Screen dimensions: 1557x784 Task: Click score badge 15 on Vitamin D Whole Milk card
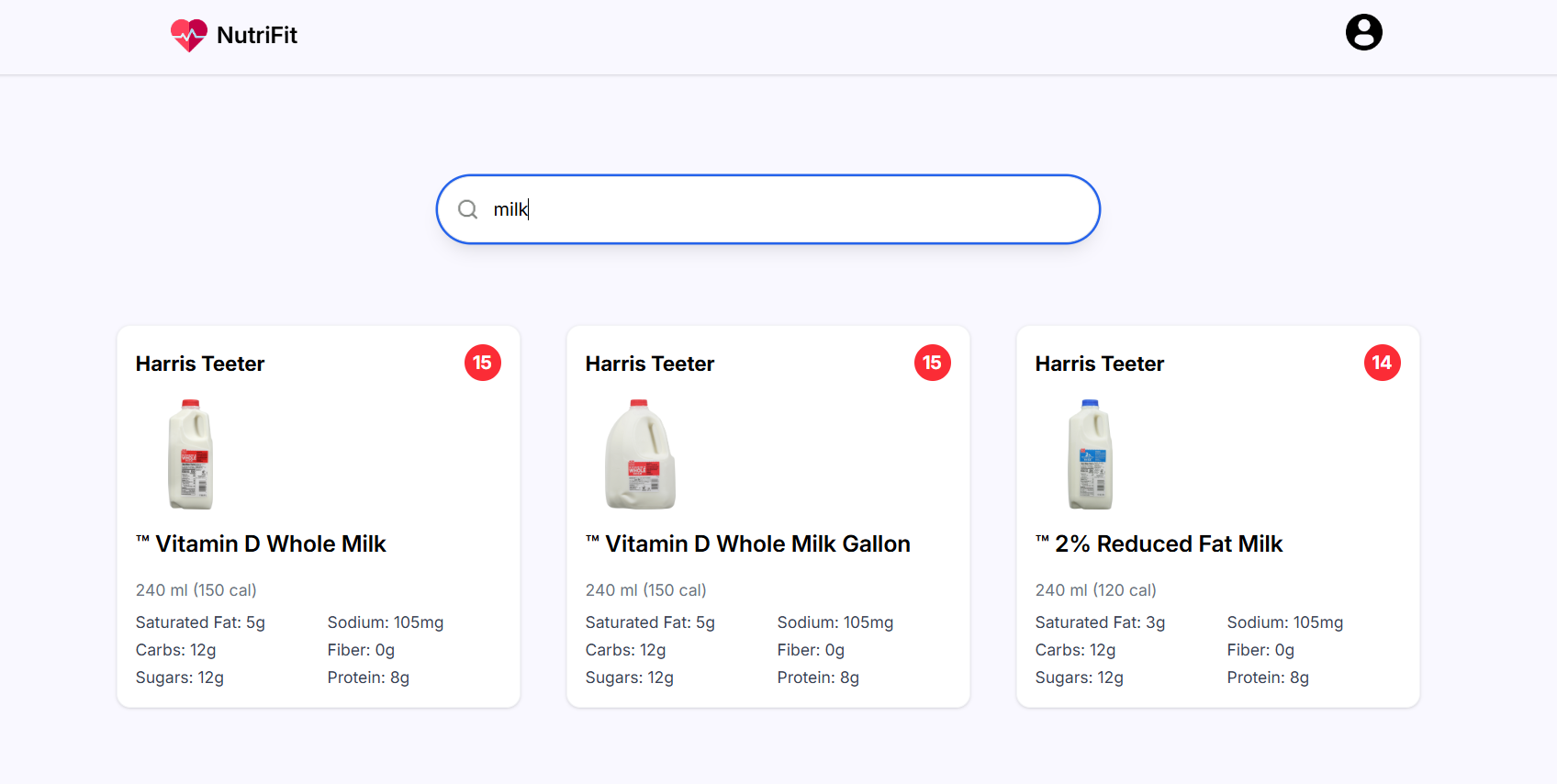[x=483, y=363]
